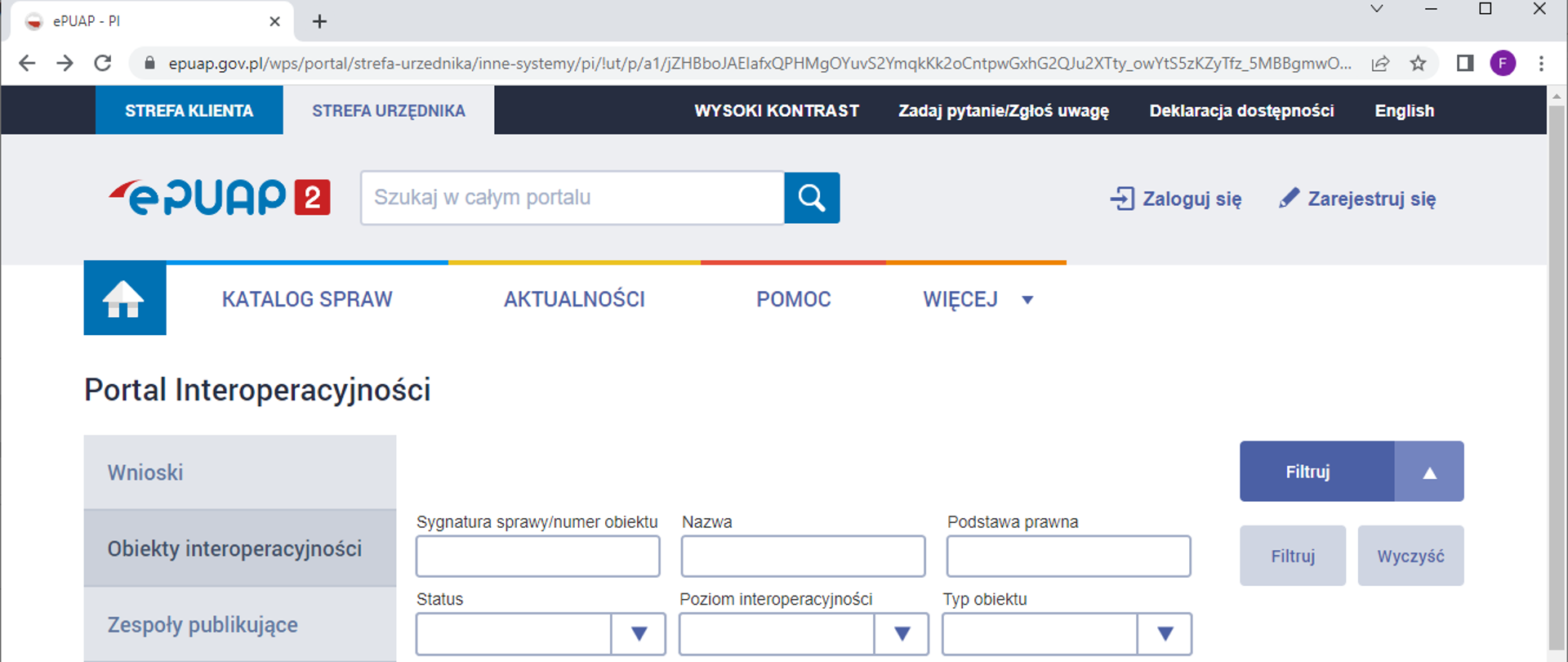Viewport: 1568px width, 662px height.
Task: Select Zespoły publikujące in the sidebar
Action: 203,625
